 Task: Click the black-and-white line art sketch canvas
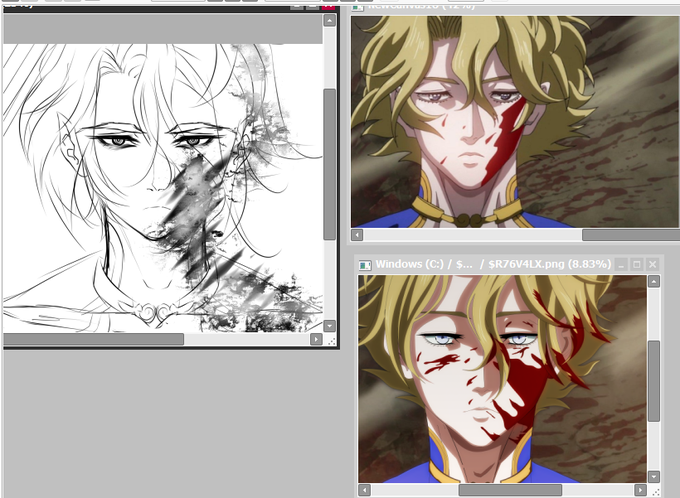click(x=163, y=188)
